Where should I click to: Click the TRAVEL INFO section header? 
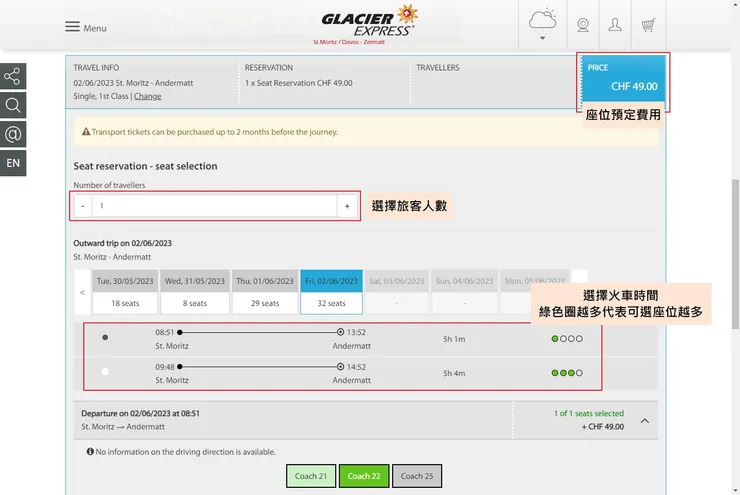[96, 68]
